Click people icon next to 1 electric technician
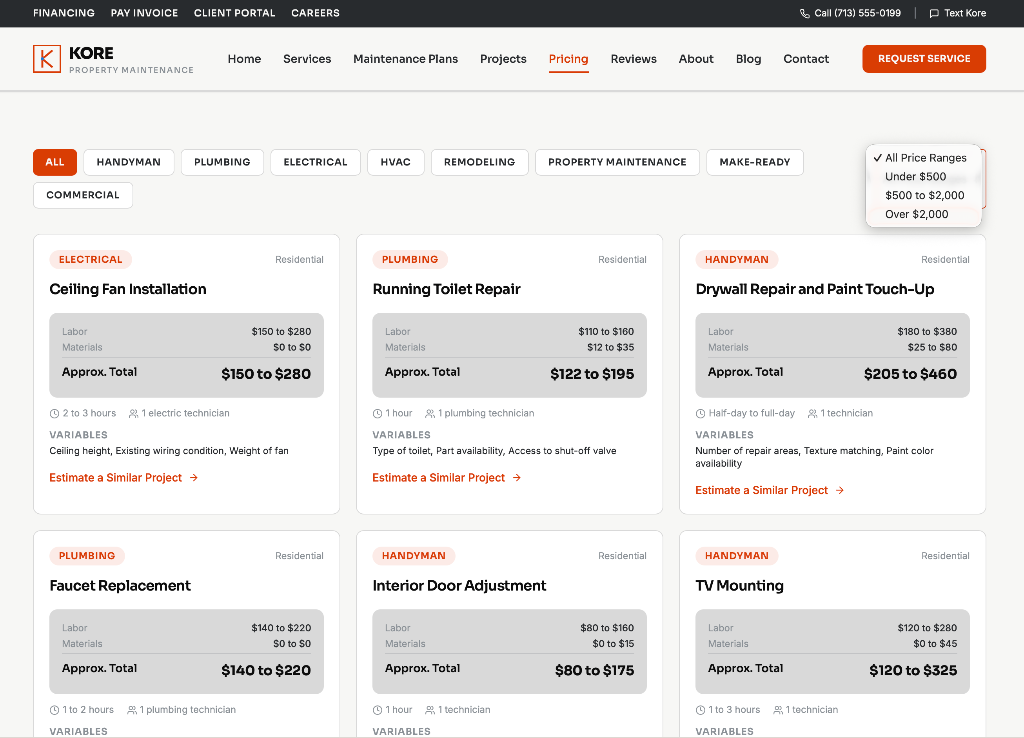Image resolution: width=1024 pixels, height=738 pixels. [133, 413]
